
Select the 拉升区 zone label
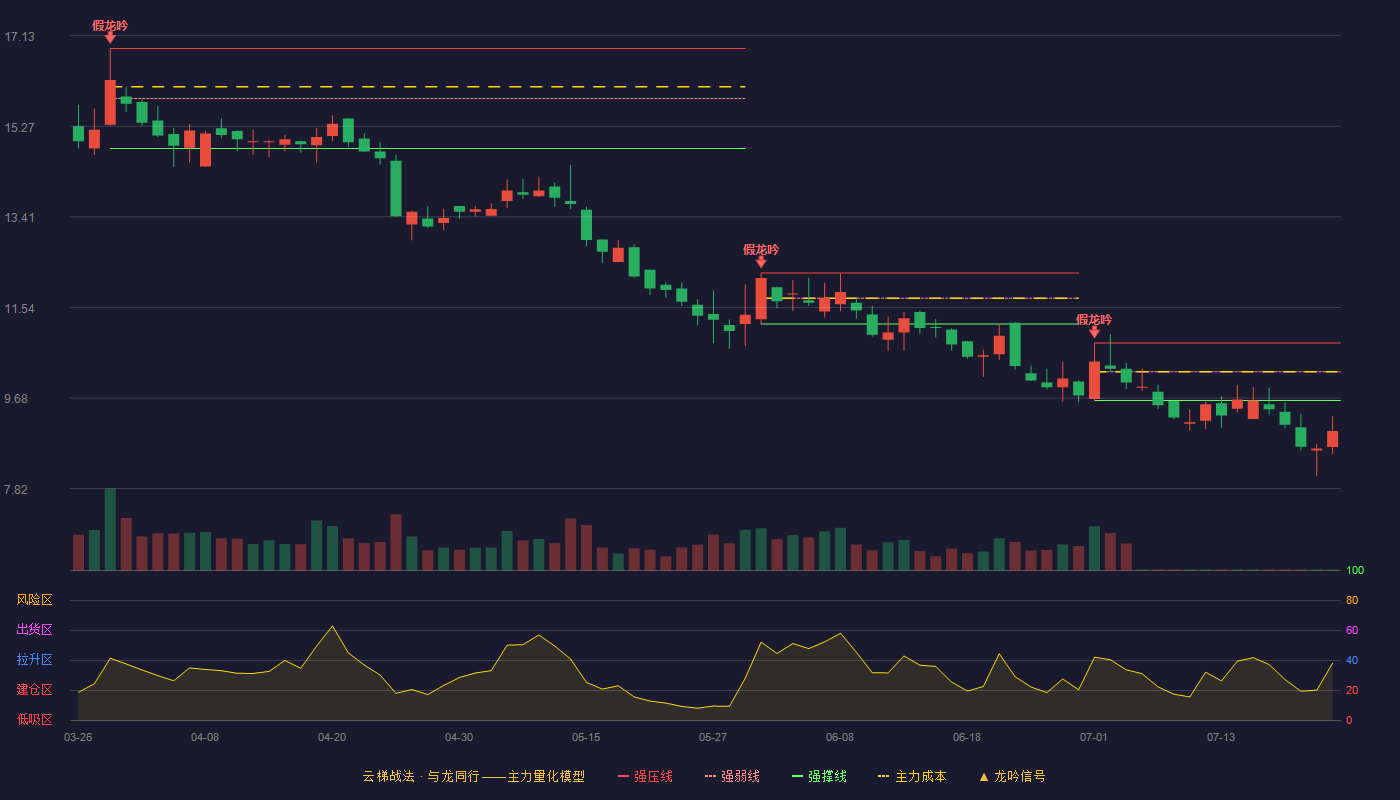coord(34,660)
